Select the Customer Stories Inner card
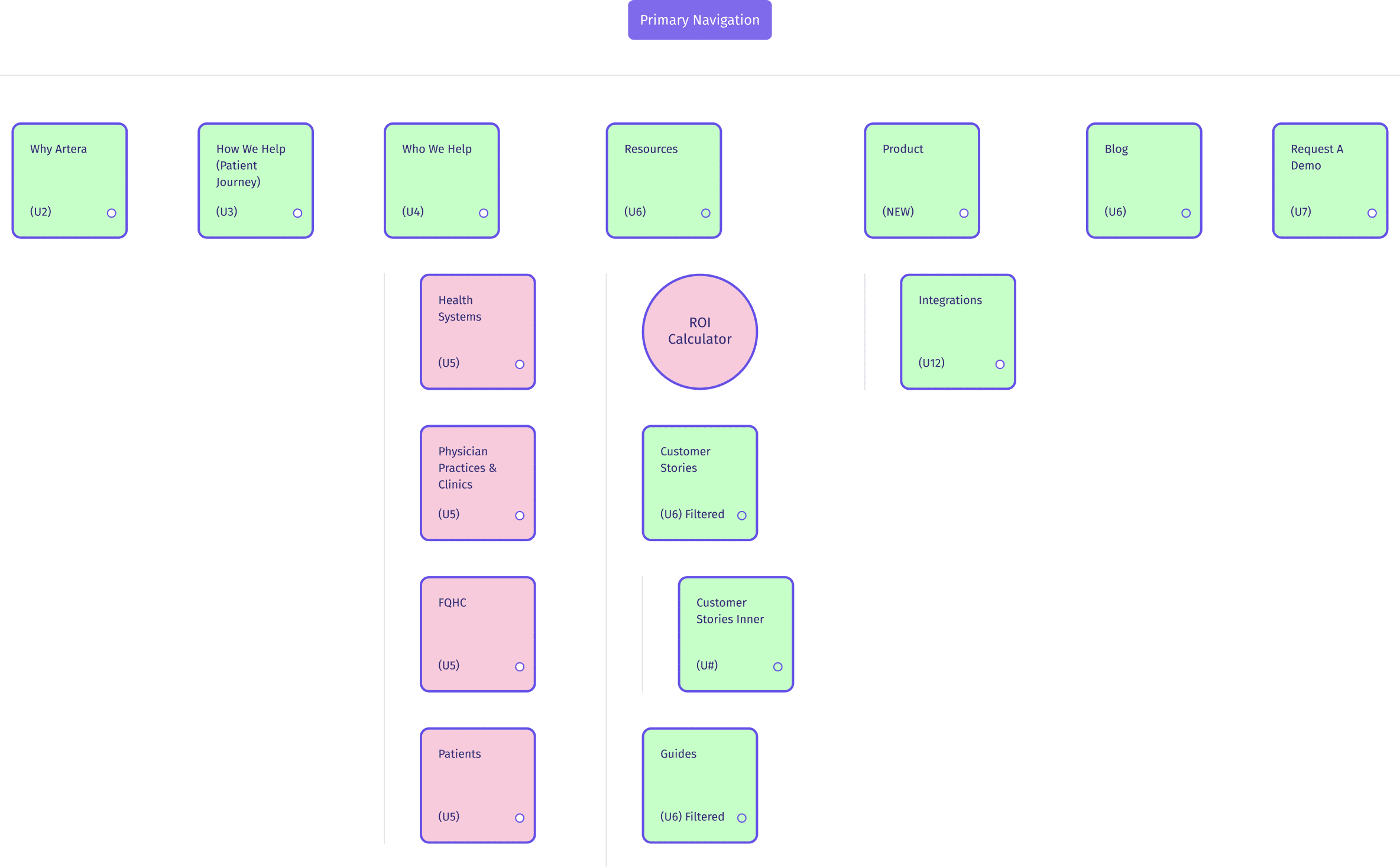The image size is (1400, 867). click(x=736, y=635)
